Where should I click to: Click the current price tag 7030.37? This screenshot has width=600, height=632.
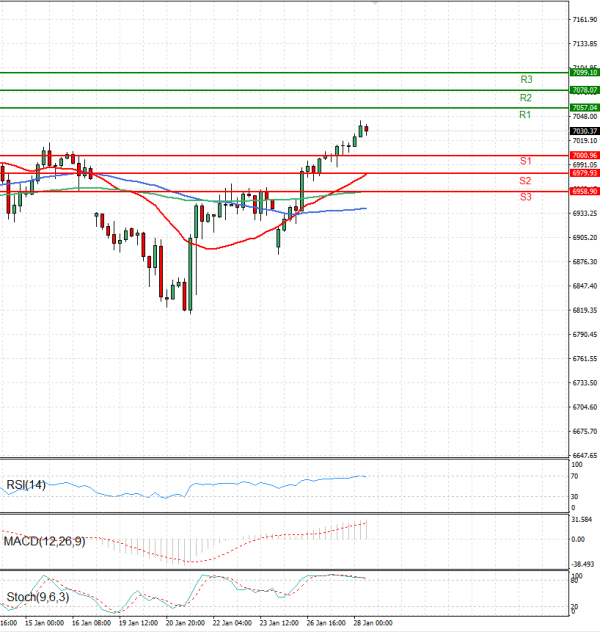(x=584, y=131)
